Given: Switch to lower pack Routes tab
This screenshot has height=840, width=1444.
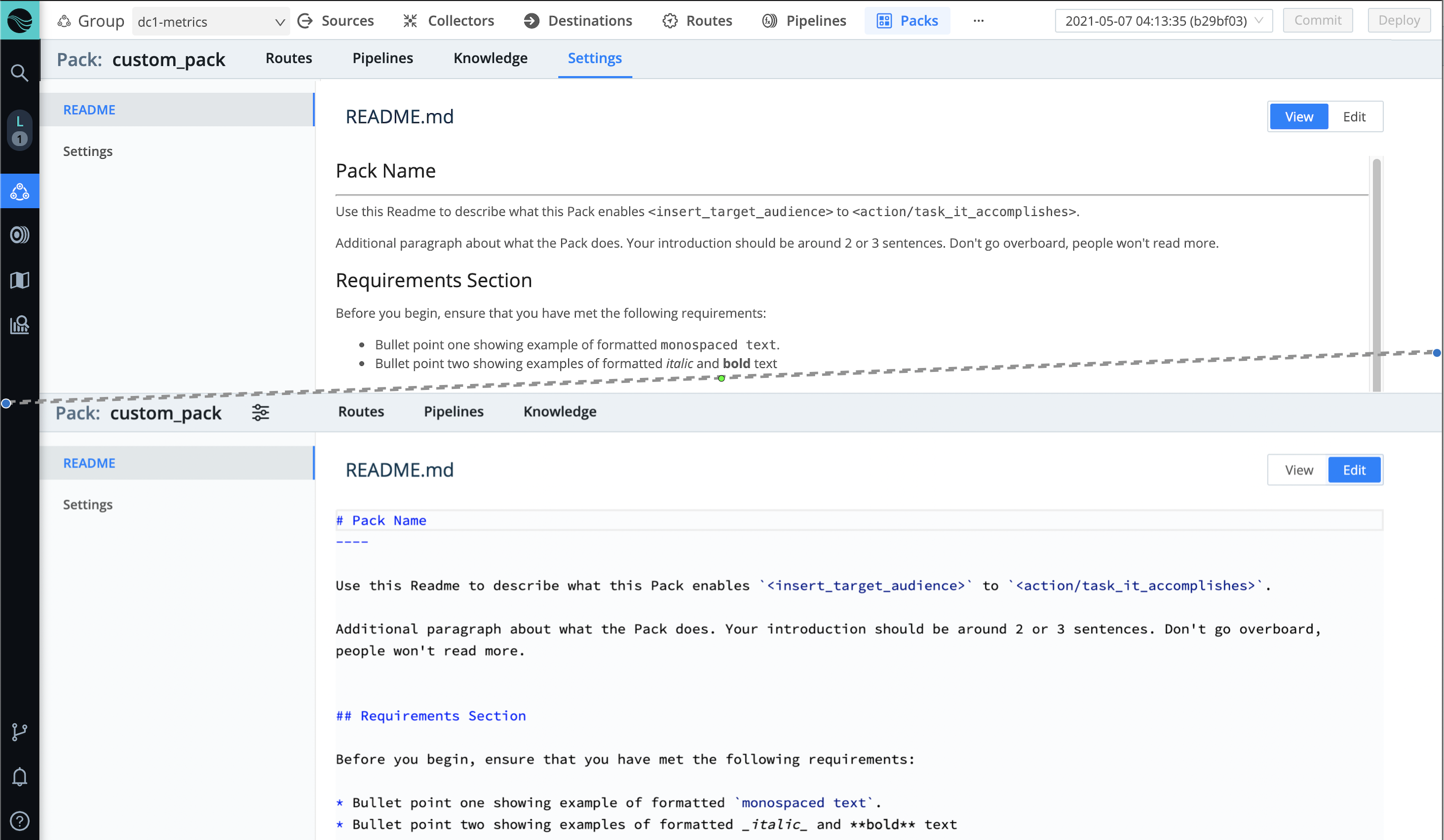Looking at the screenshot, I should (x=361, y=411).
